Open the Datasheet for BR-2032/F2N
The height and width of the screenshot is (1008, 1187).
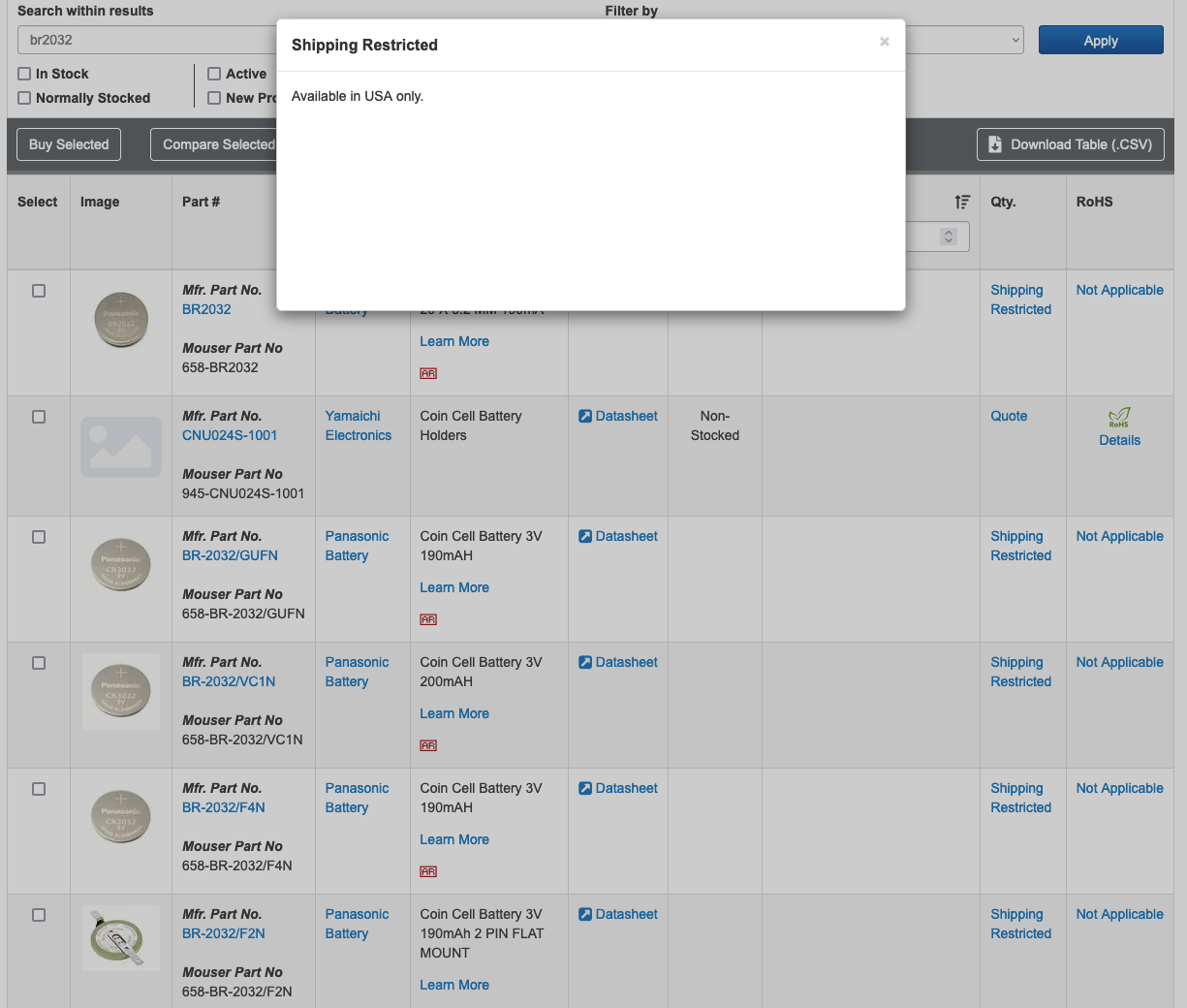(x=618, y=914)
